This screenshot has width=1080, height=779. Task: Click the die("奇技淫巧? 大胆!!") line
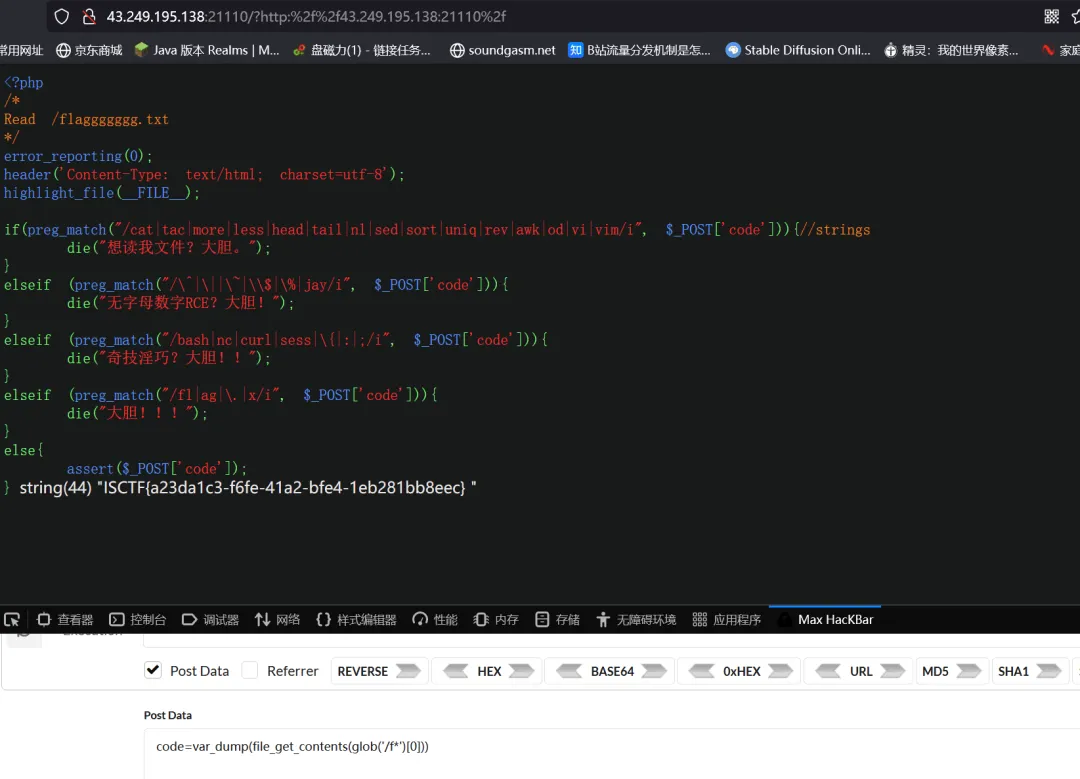pyautogui.click(x=169, y=358)
